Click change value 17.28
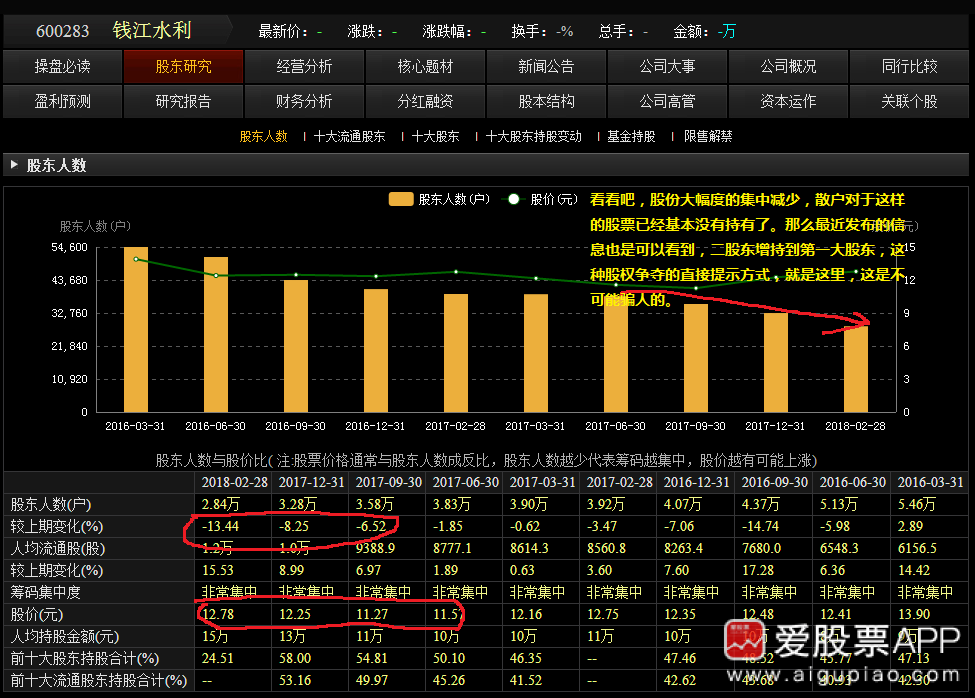The height and width of the screenshot is (698, 975). [x=758, y=571]
